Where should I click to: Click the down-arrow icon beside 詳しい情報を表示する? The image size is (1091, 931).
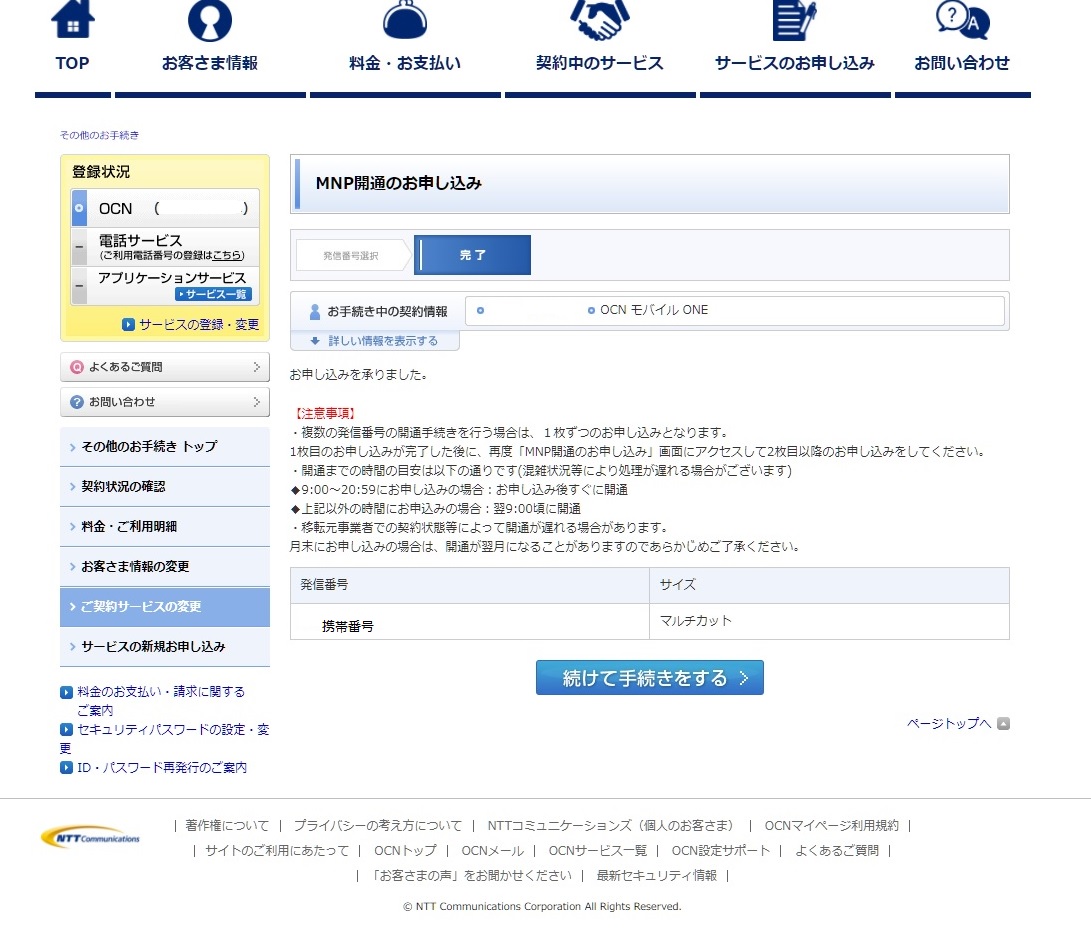(x=314, y=341)
